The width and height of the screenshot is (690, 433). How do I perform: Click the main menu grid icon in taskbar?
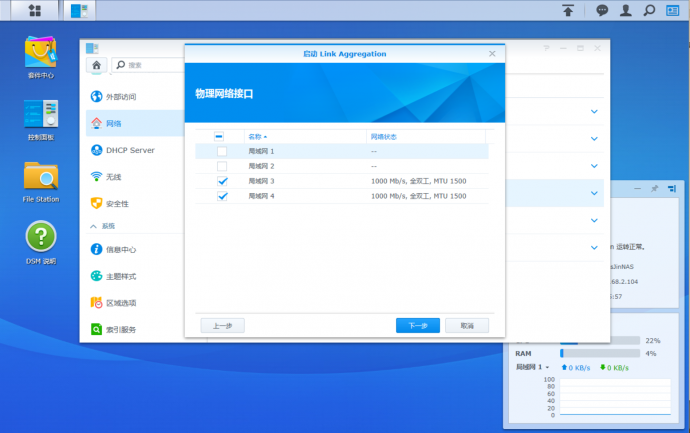(x=35, y=11)
